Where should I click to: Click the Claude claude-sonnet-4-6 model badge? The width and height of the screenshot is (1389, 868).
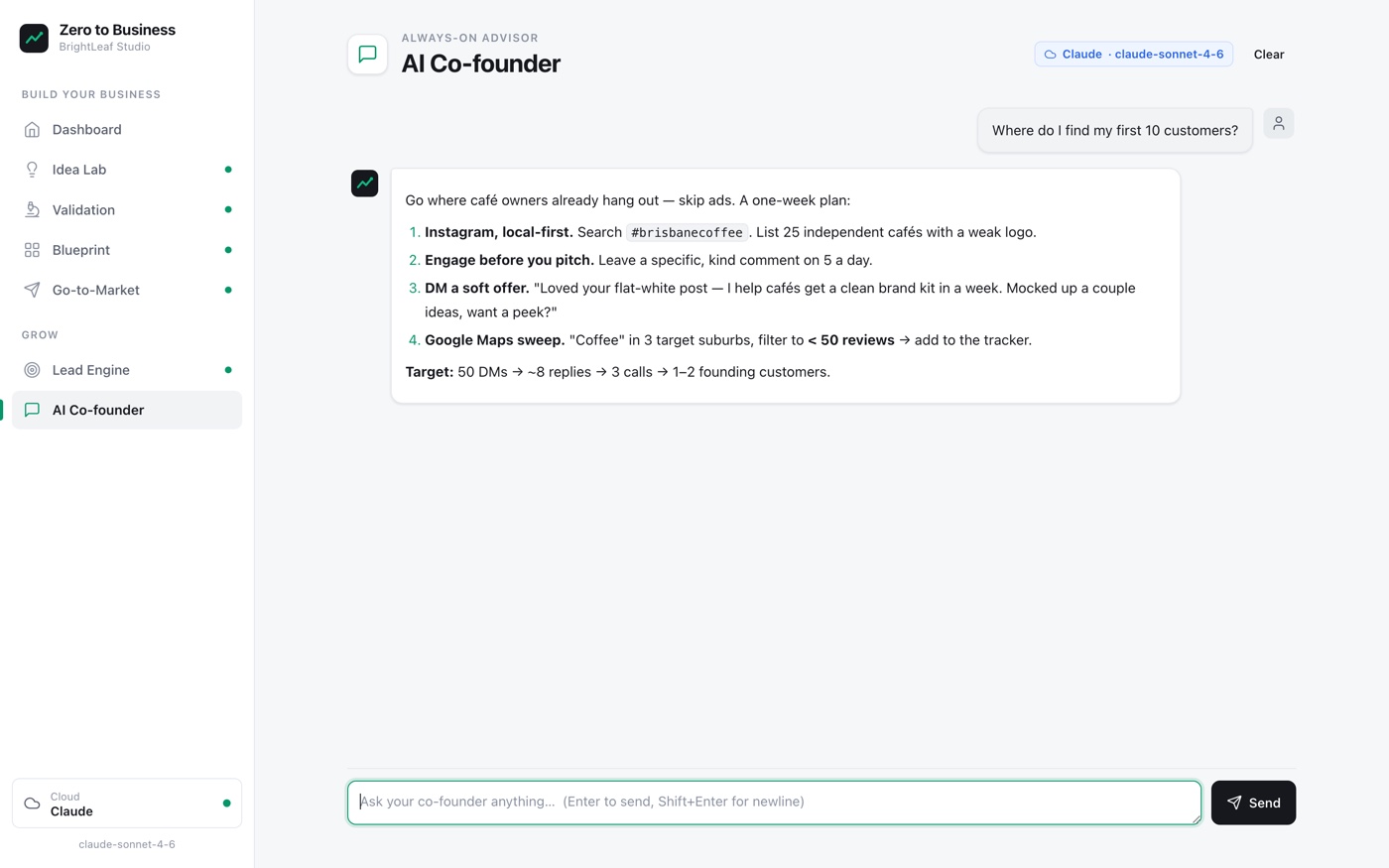coord(1133,55)
